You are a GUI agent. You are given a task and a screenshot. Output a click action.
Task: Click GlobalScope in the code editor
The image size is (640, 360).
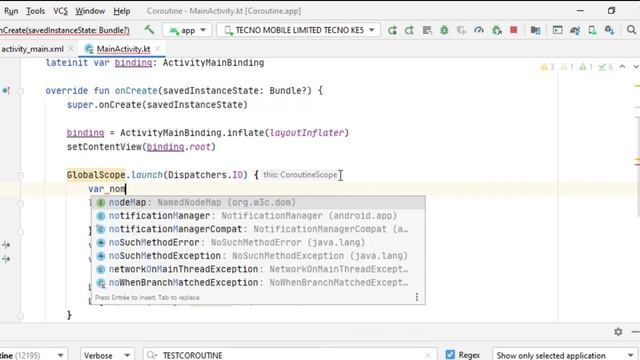click(x=96, y=175)
